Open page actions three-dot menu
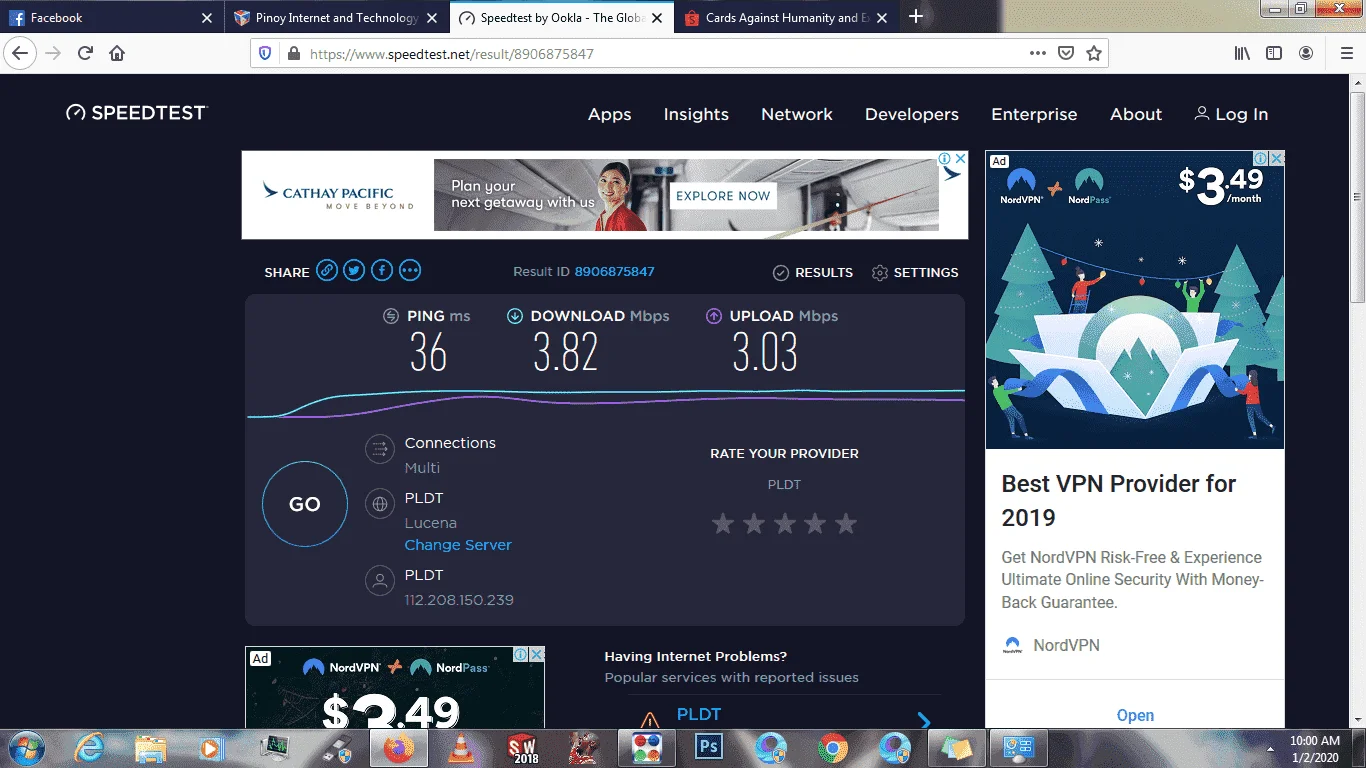The height and width of the screenshot is (768, 1366). click(x=1038, y=54)
